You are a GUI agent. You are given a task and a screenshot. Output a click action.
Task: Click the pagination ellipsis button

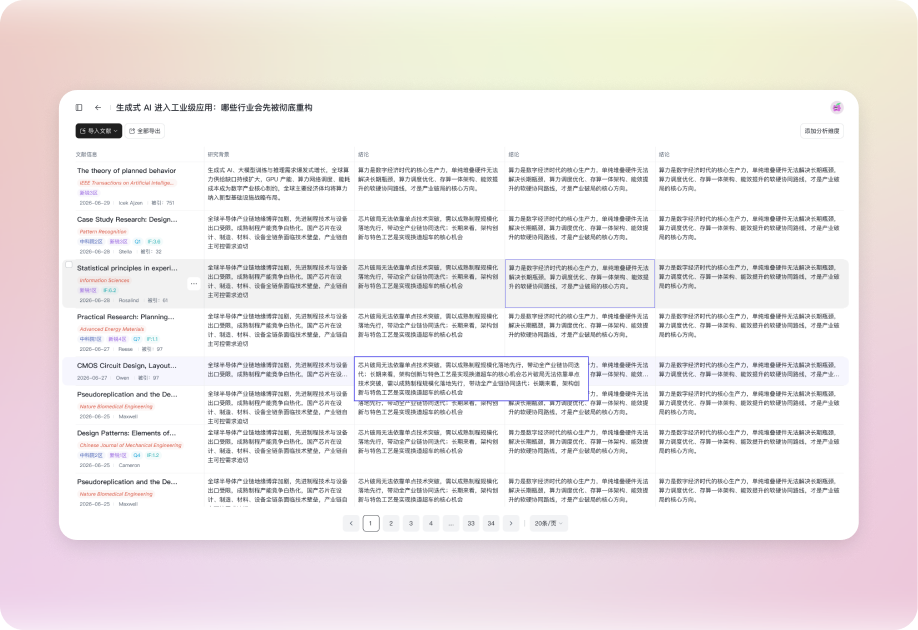pyautogui.click(x=451, y=523)
